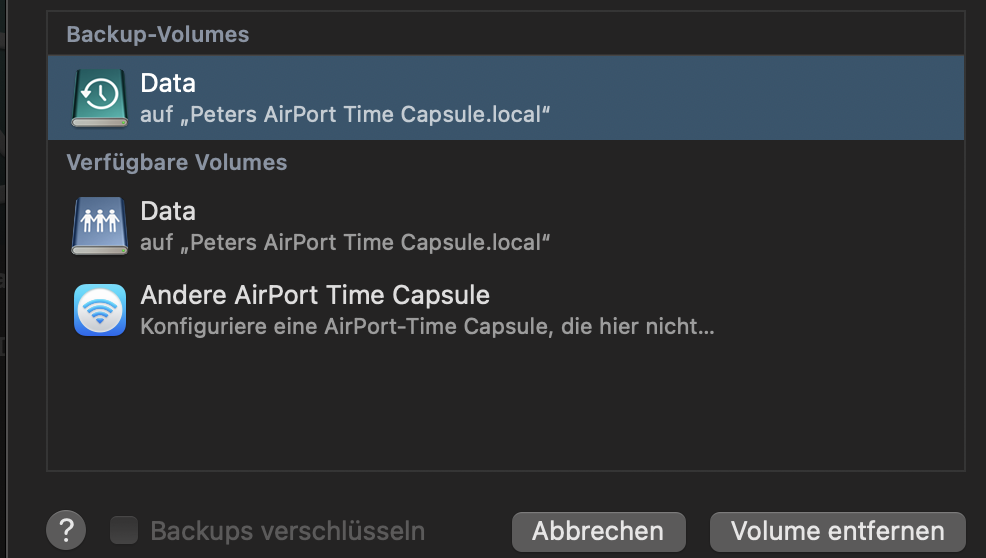This screenshot has height=558, width=986.
Task: Click empty space below the volume list entries
Action: (505, 410)
